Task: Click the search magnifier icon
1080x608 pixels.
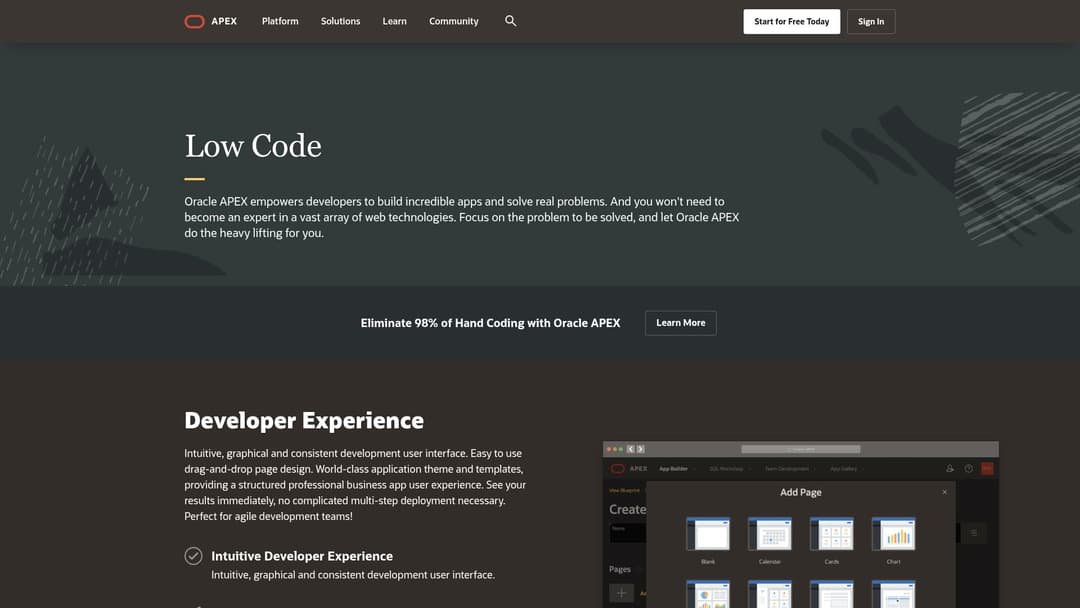Action: click(510, 21)
